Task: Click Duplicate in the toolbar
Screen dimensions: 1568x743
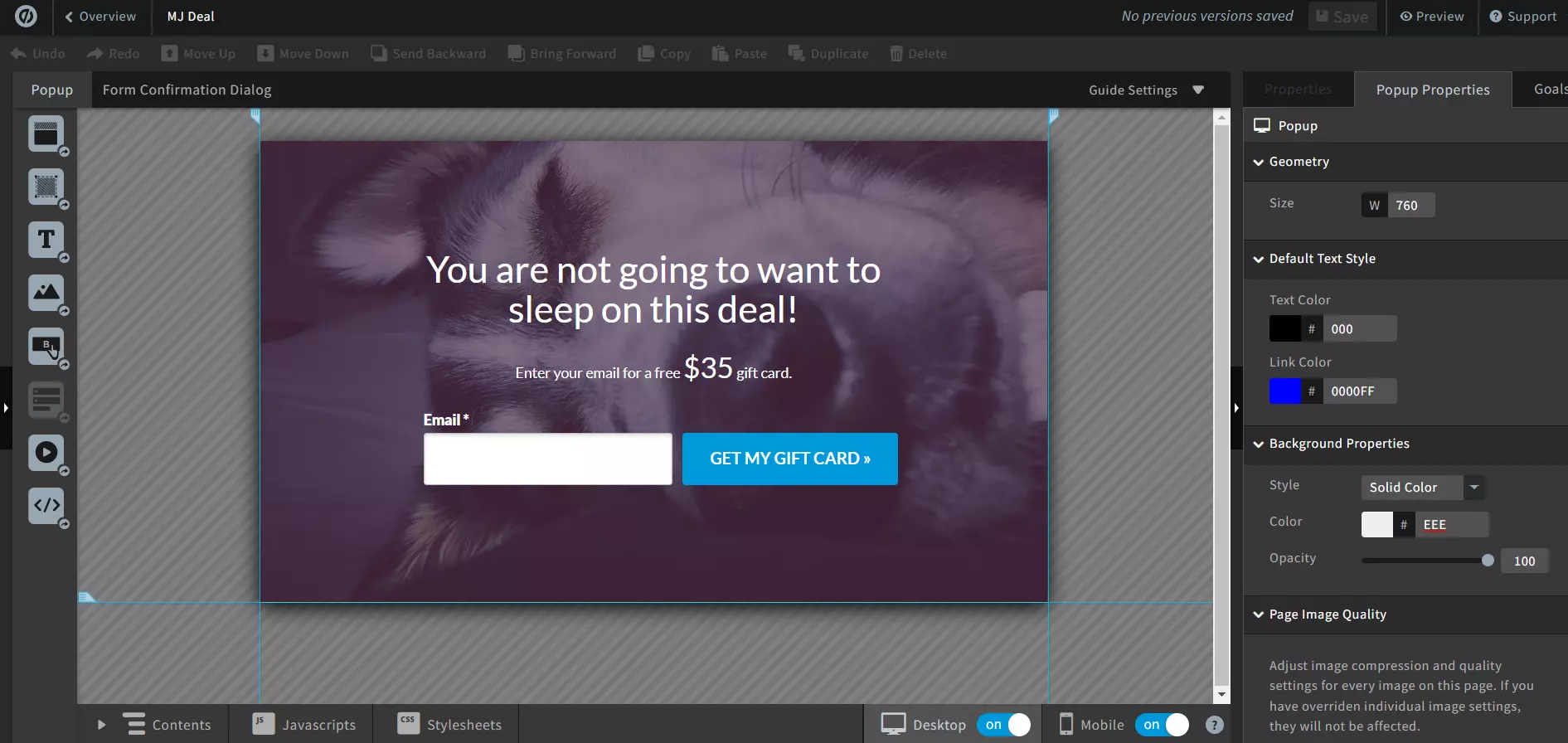Action: [x=828, y=54]
